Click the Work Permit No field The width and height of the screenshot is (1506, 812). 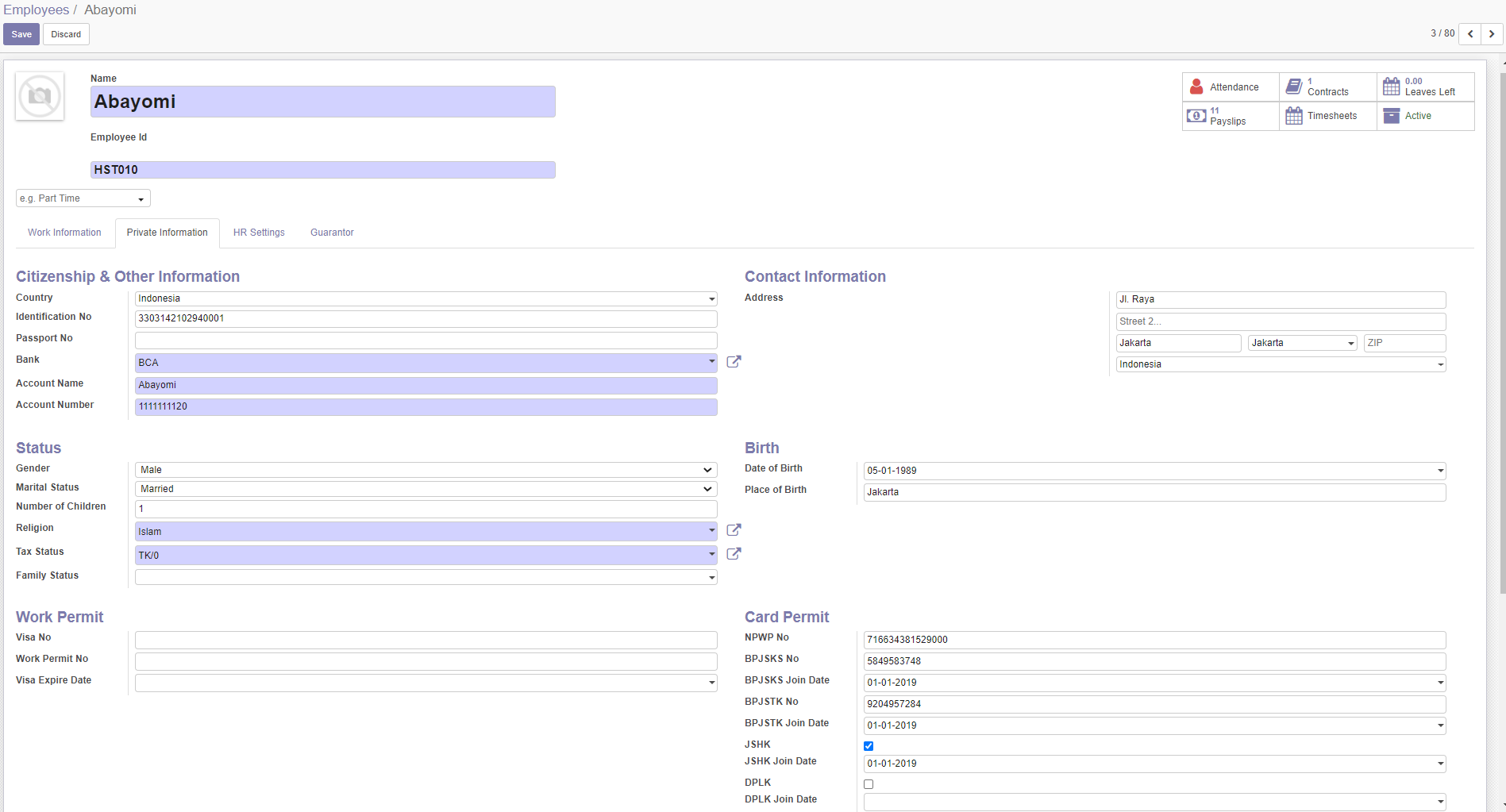point(426,661)
